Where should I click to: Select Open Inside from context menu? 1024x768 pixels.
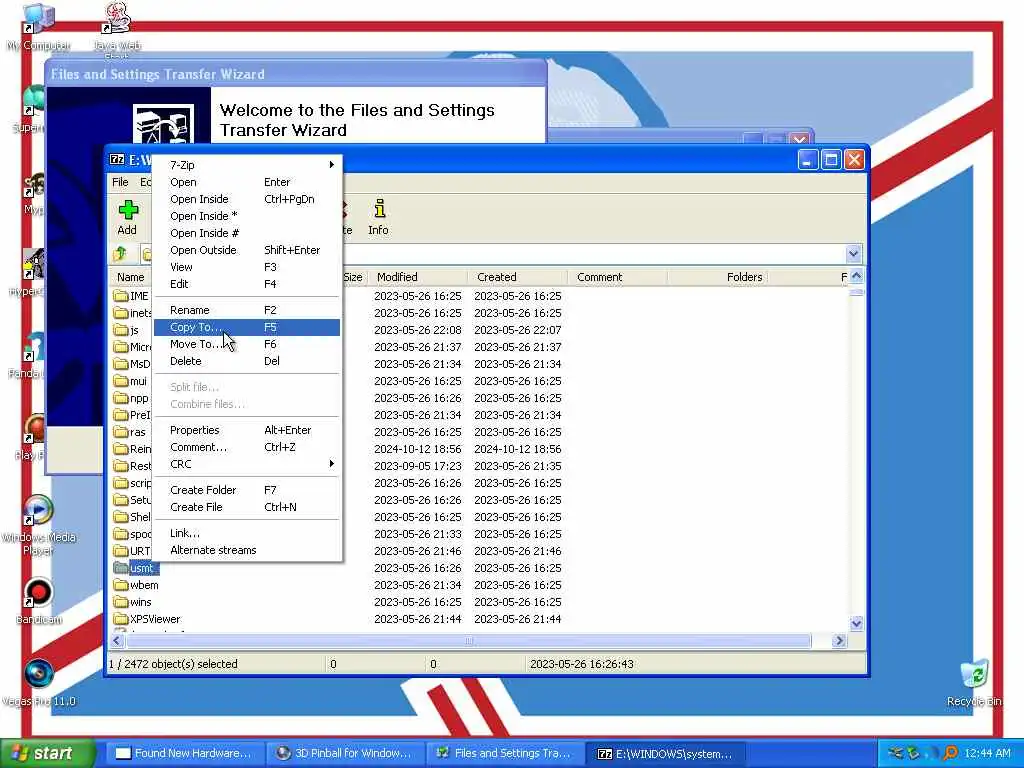[247, 199]
